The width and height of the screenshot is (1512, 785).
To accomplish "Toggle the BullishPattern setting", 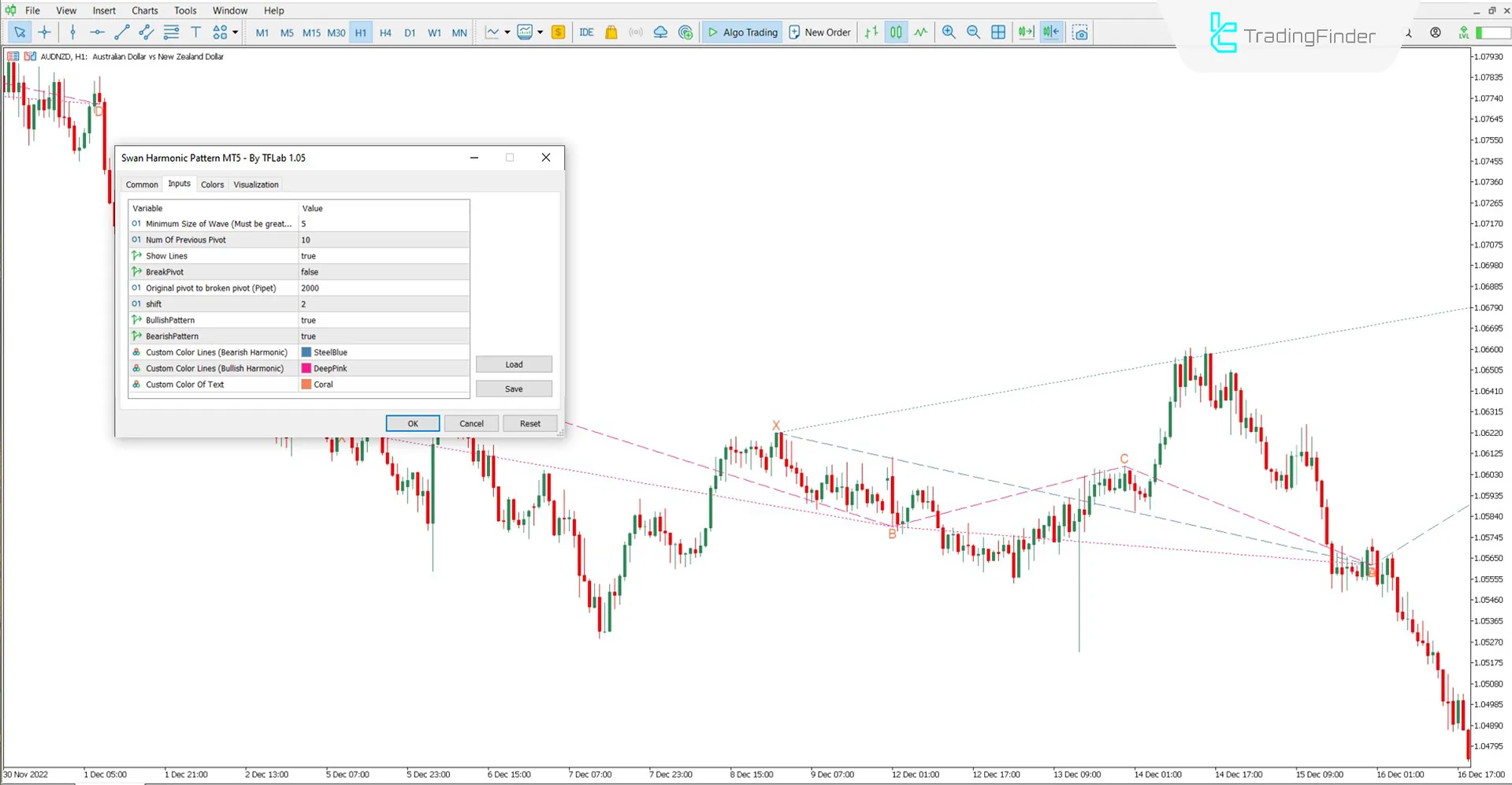I will [x=384, y=320].
